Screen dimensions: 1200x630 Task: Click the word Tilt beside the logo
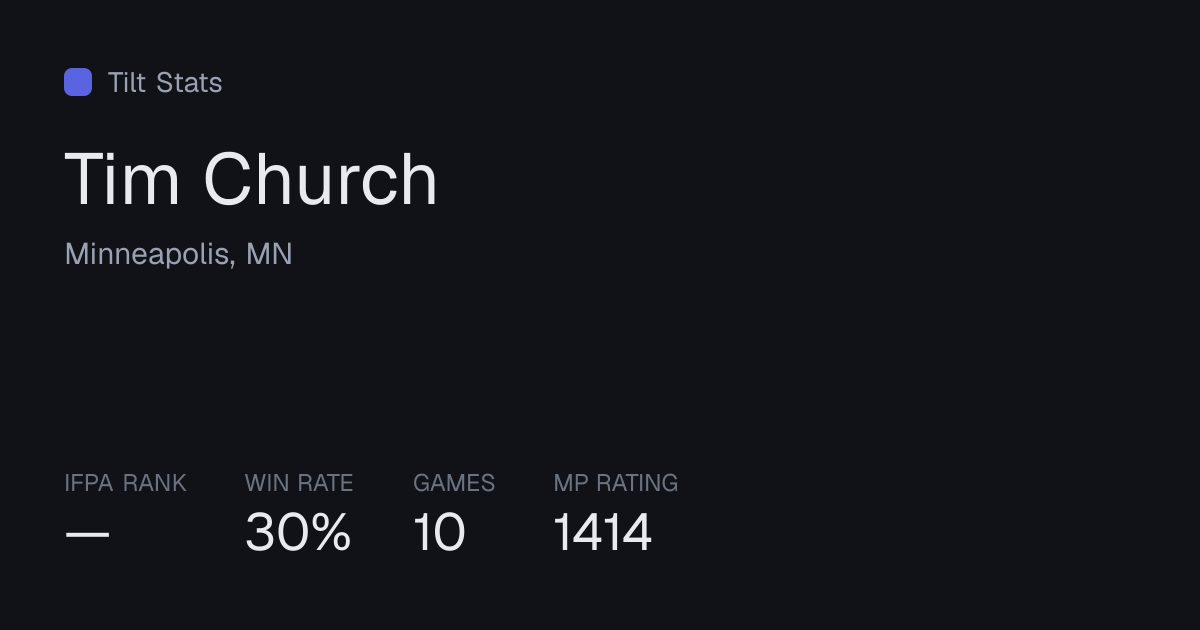click(127, 82)
